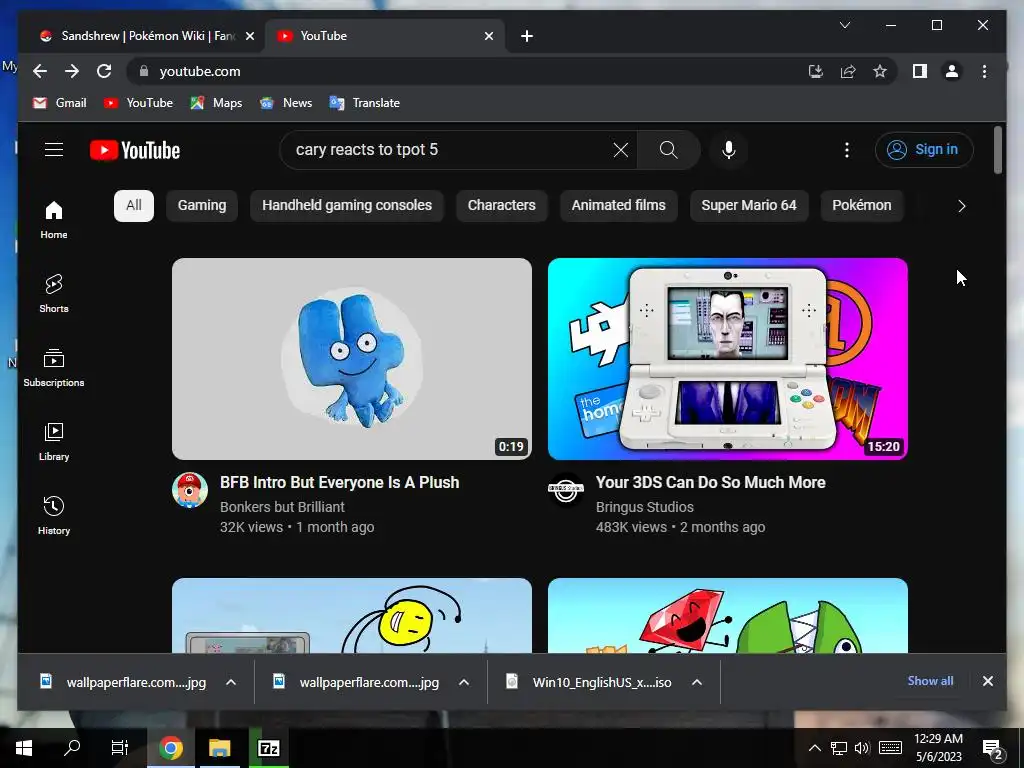Clear the search text with the X
Screen dimensions: 1024x768
point(620,150)
